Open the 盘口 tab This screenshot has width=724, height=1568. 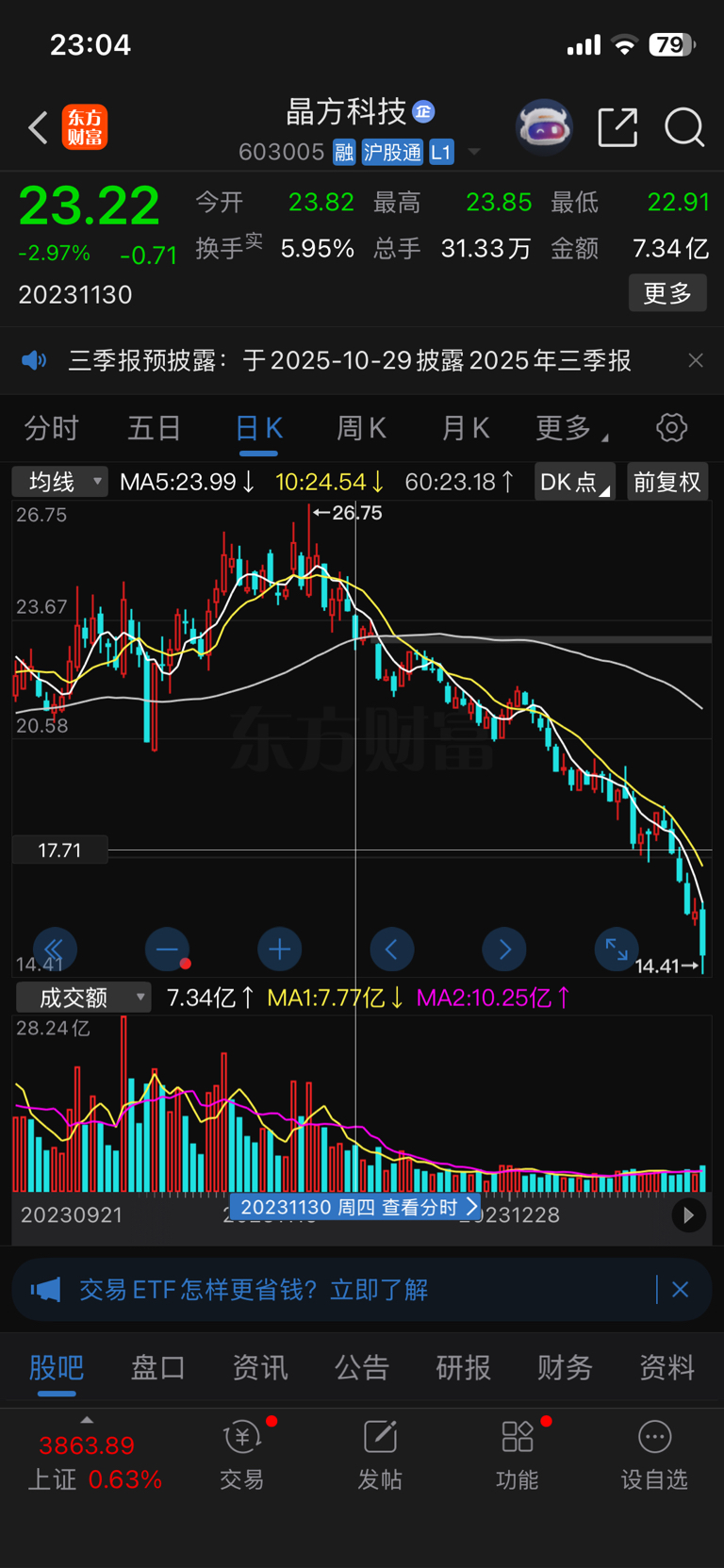[158, 1367]
